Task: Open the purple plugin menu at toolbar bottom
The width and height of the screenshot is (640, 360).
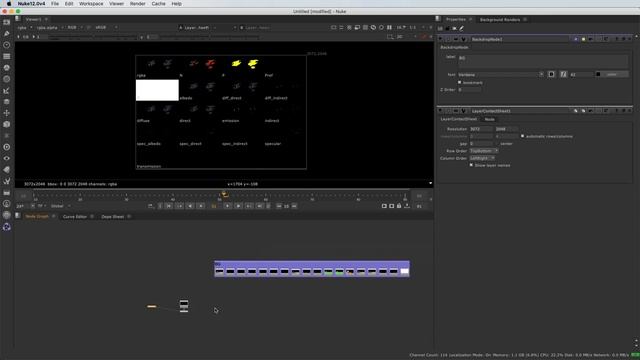Action: (7, 227)
